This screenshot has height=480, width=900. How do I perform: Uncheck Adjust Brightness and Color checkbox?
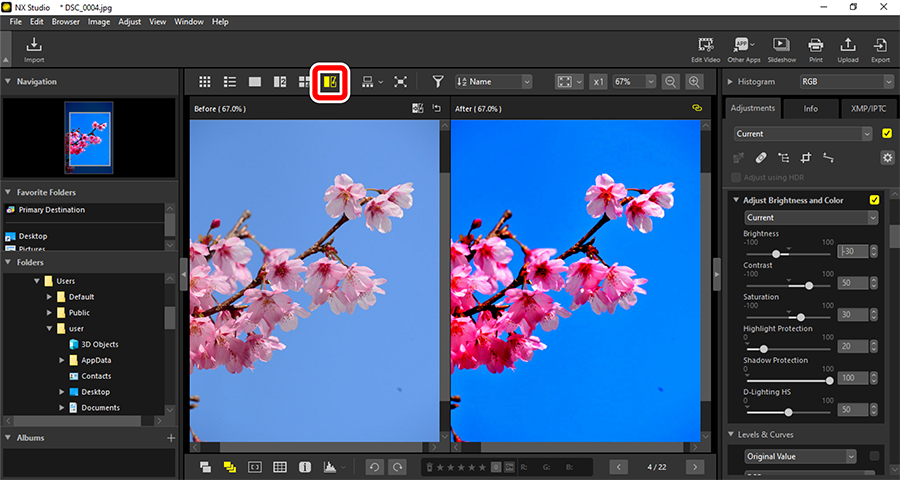(874, 200)
